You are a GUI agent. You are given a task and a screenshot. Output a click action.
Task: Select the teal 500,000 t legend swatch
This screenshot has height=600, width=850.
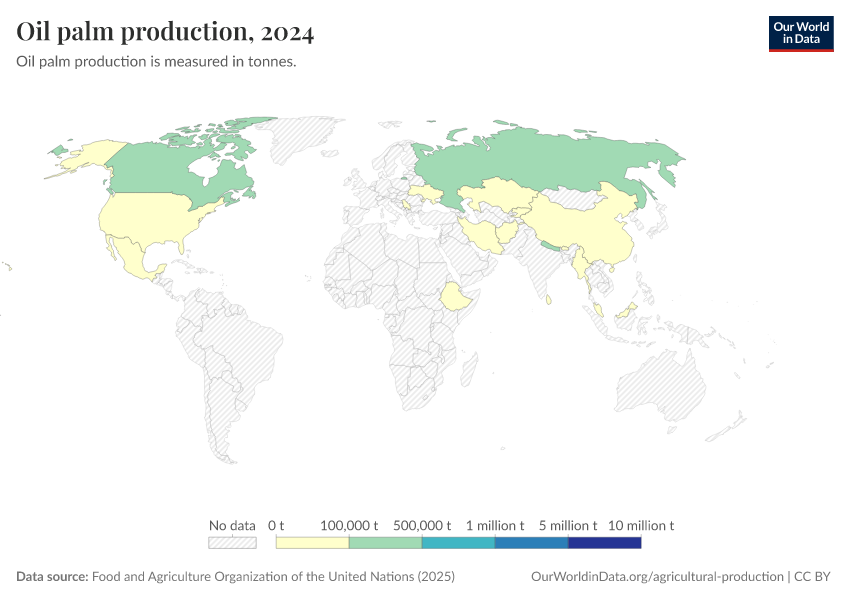[x=458, y=543]
